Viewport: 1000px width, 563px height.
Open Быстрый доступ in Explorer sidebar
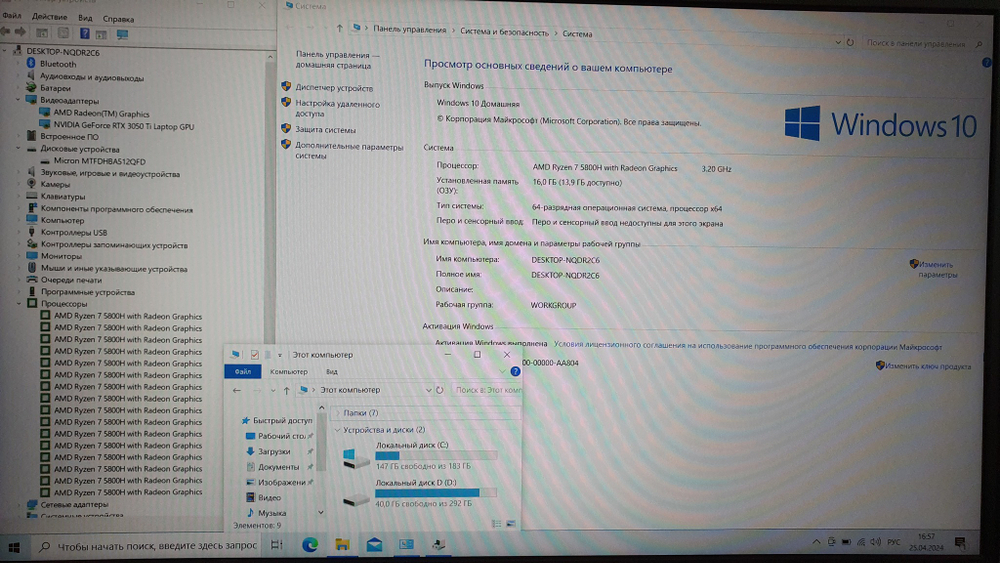282,421
